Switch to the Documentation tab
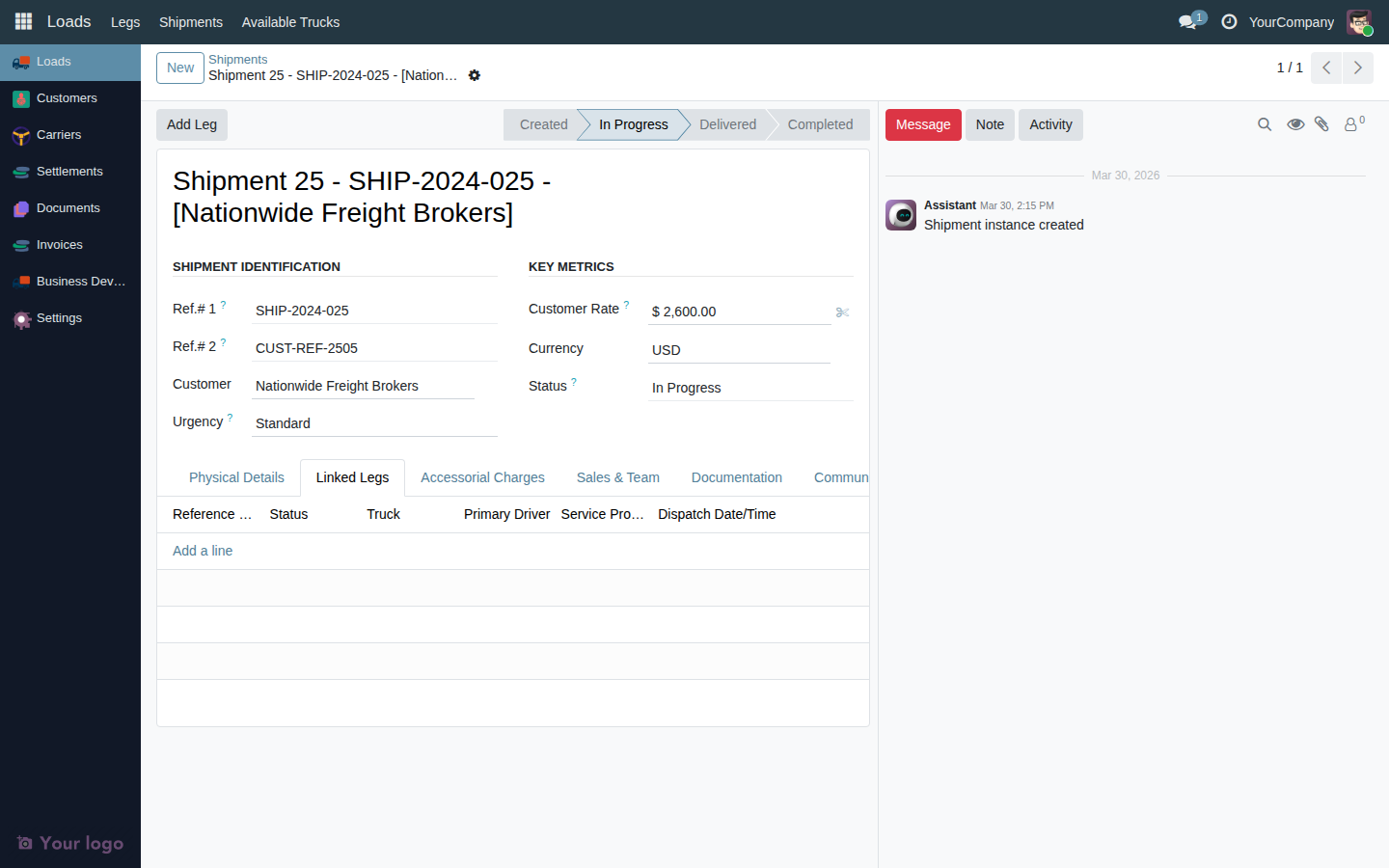 [737, 477]
